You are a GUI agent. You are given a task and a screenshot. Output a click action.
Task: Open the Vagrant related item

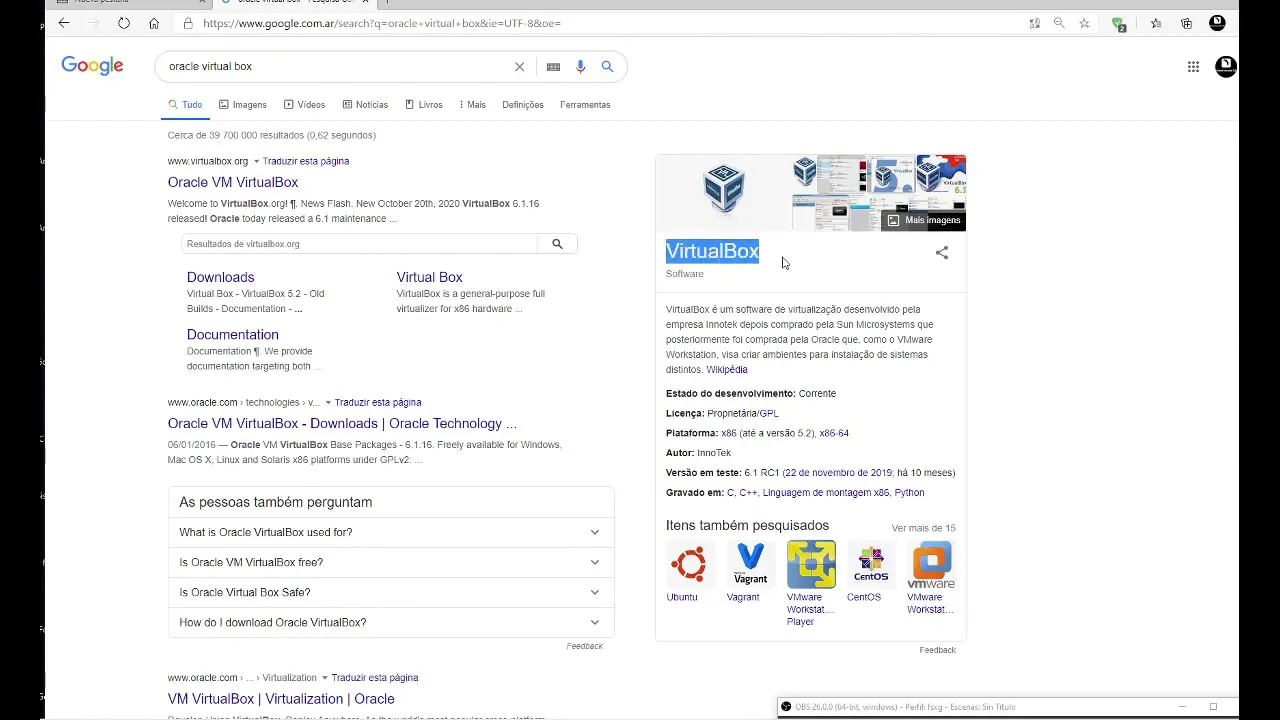click(750, 572)
